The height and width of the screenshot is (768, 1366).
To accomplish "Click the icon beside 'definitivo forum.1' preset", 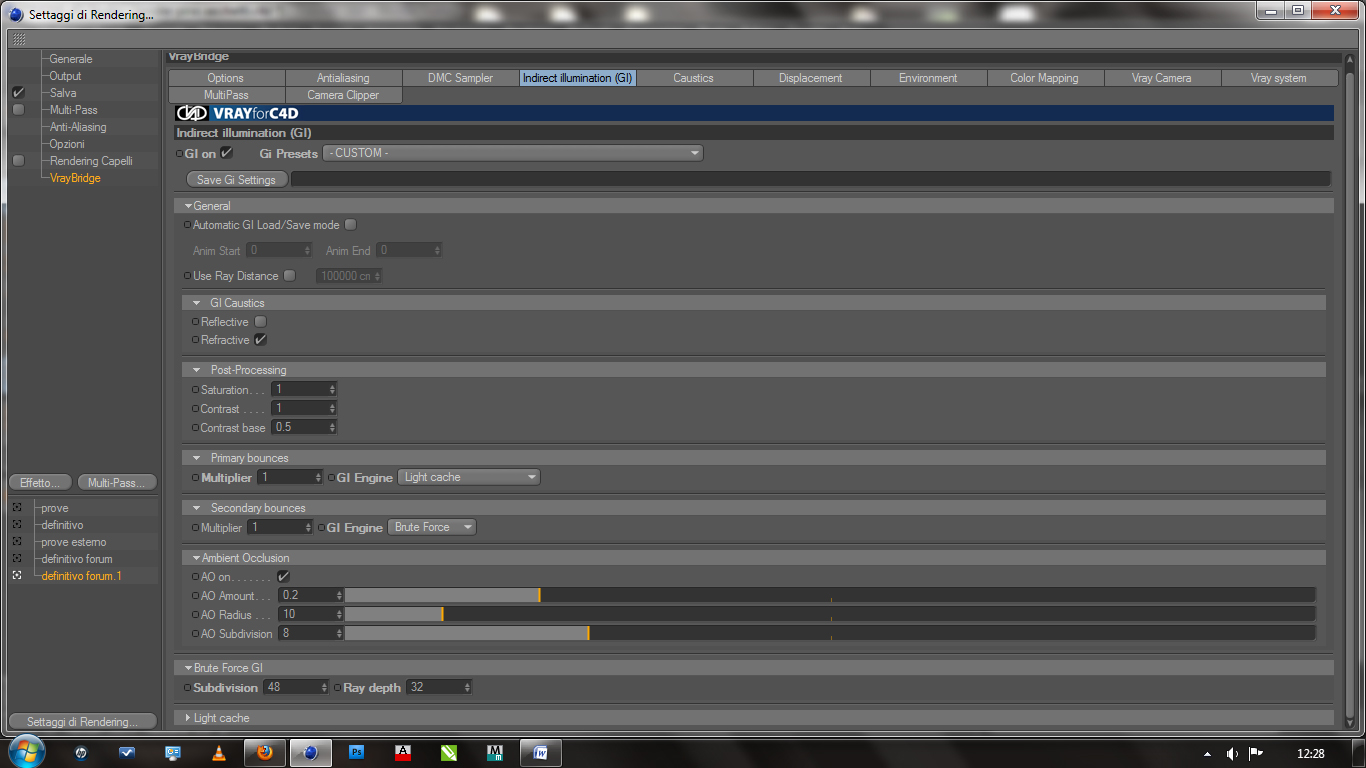I will click(x=17, y=576).
